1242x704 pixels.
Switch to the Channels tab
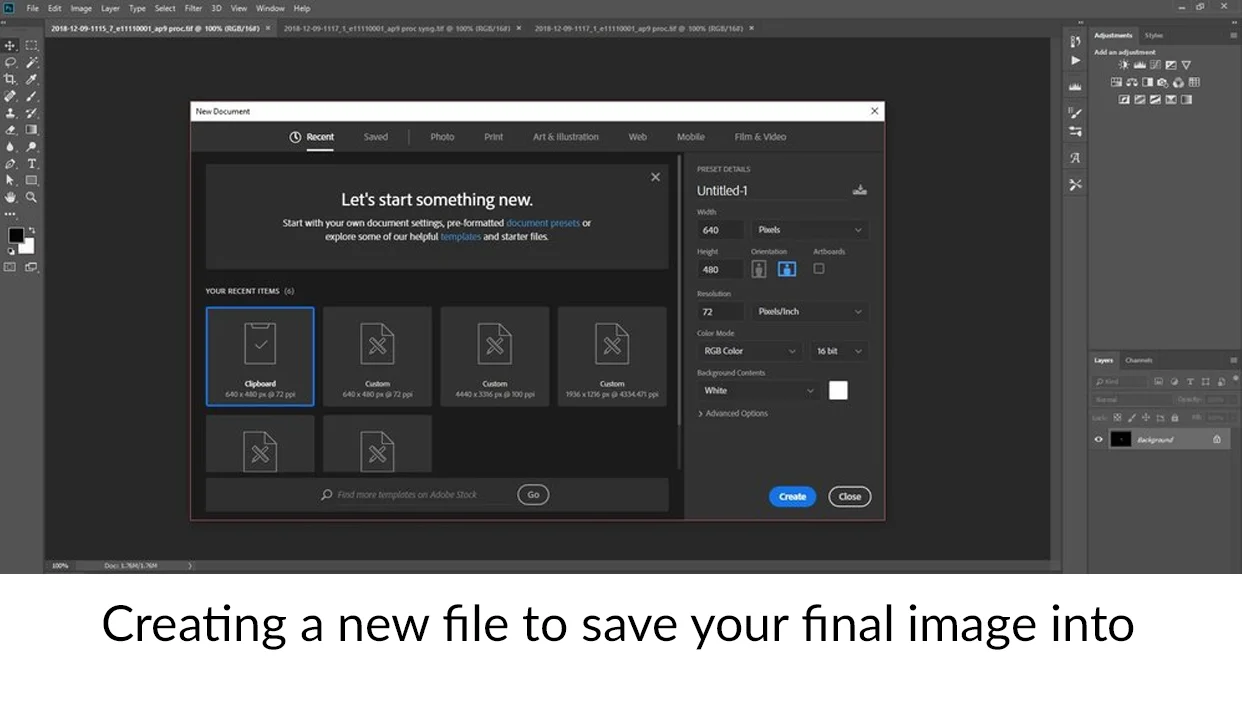(x=1139, y=360)
